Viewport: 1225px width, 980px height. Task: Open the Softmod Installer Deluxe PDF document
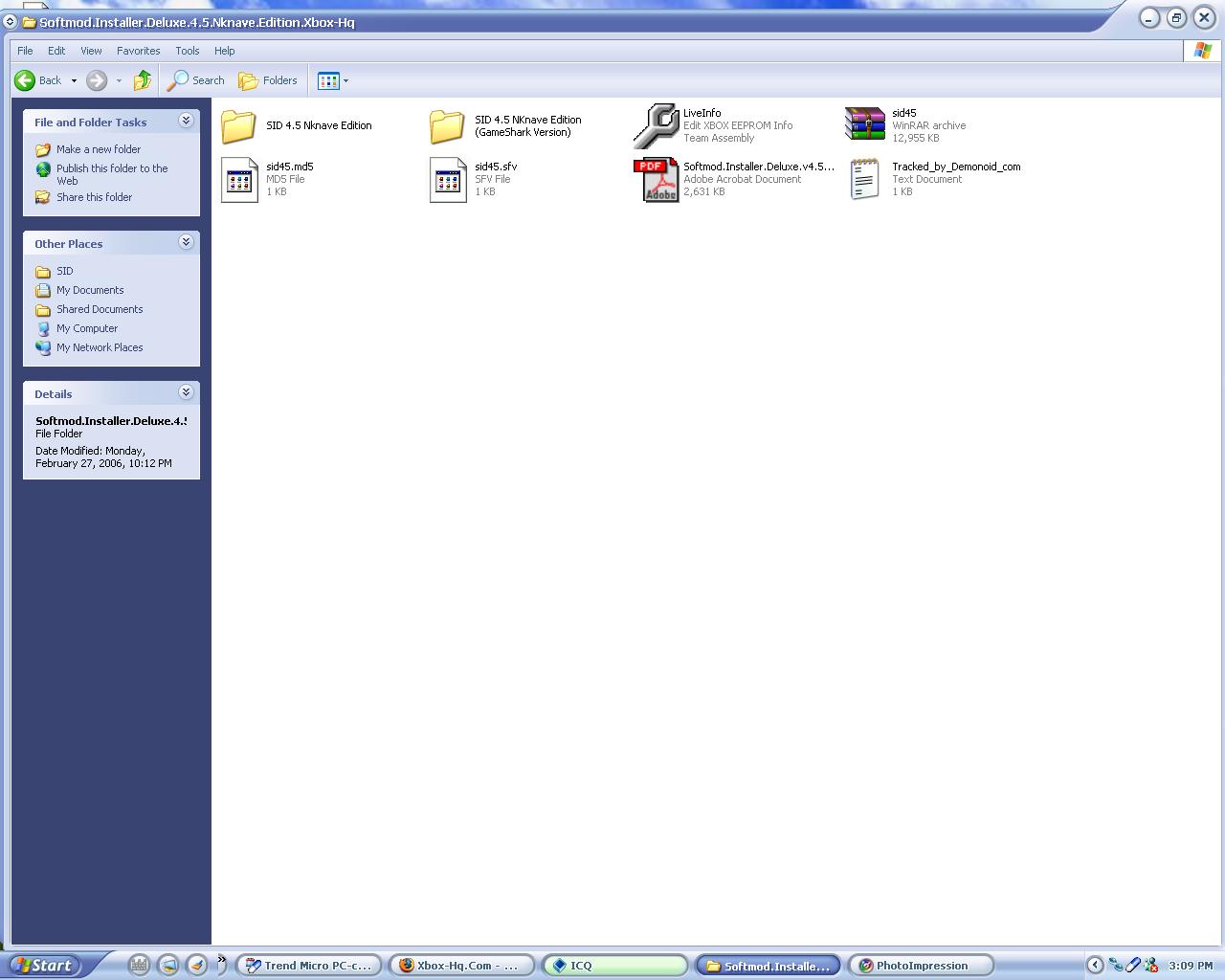657,179
